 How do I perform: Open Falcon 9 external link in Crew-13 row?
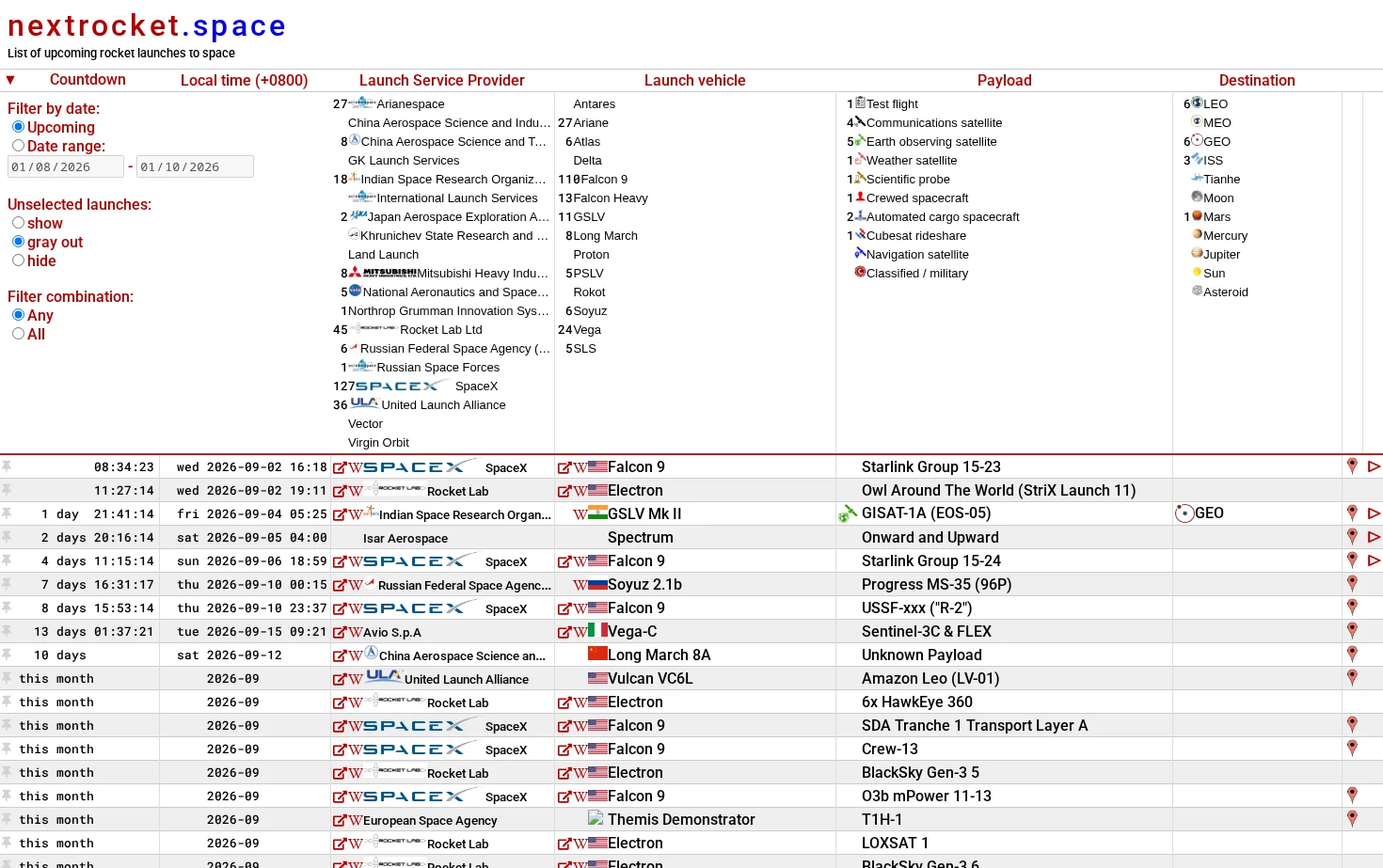click(x=564, y=750)
